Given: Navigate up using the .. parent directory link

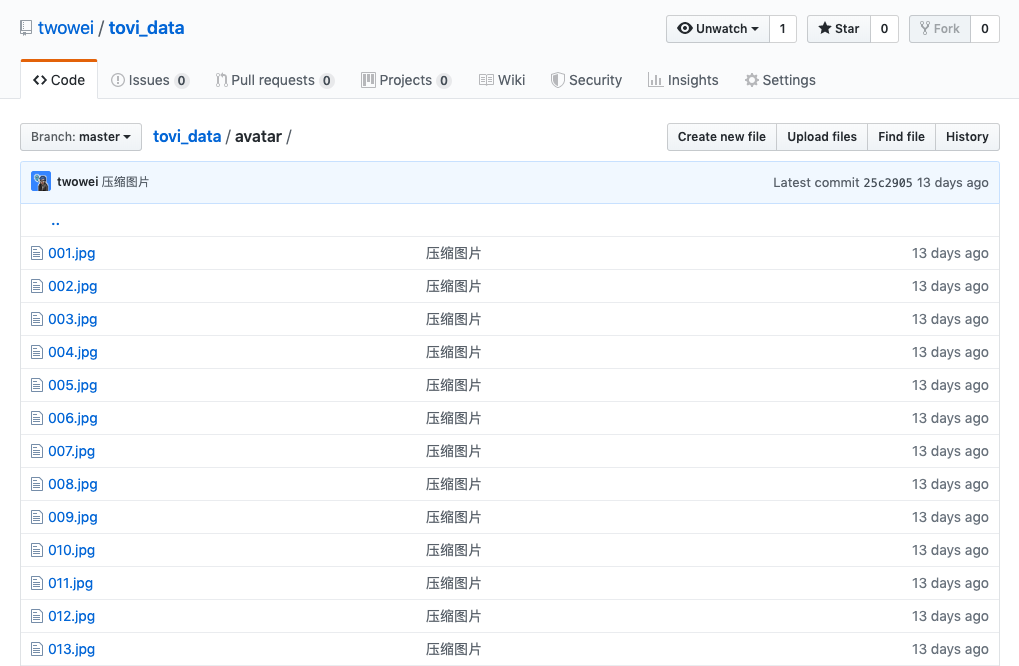Looking at the screenshot, I should tap(55, 221).
